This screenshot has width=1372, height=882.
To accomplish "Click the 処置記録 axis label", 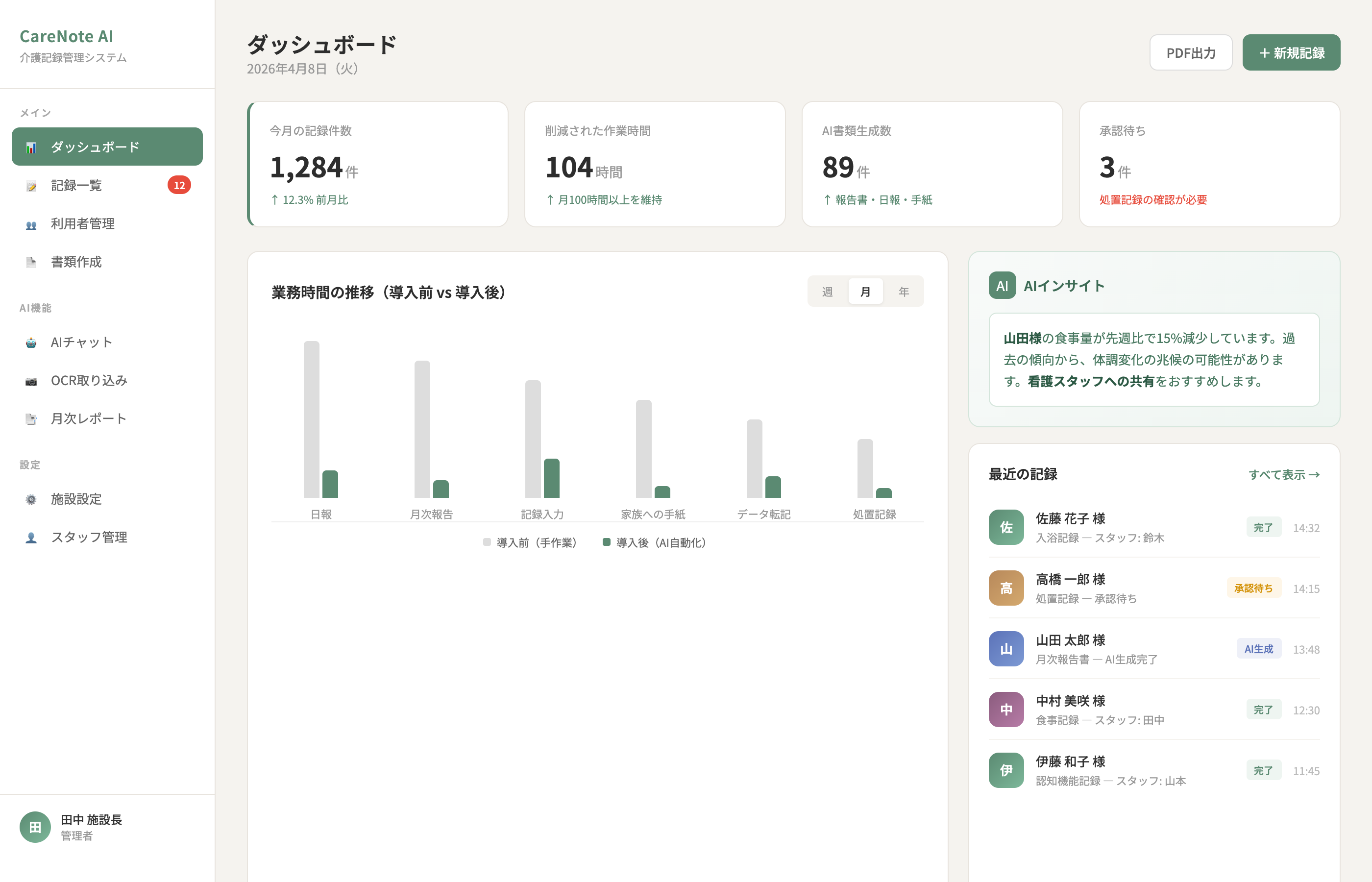I will click(874, 514).
